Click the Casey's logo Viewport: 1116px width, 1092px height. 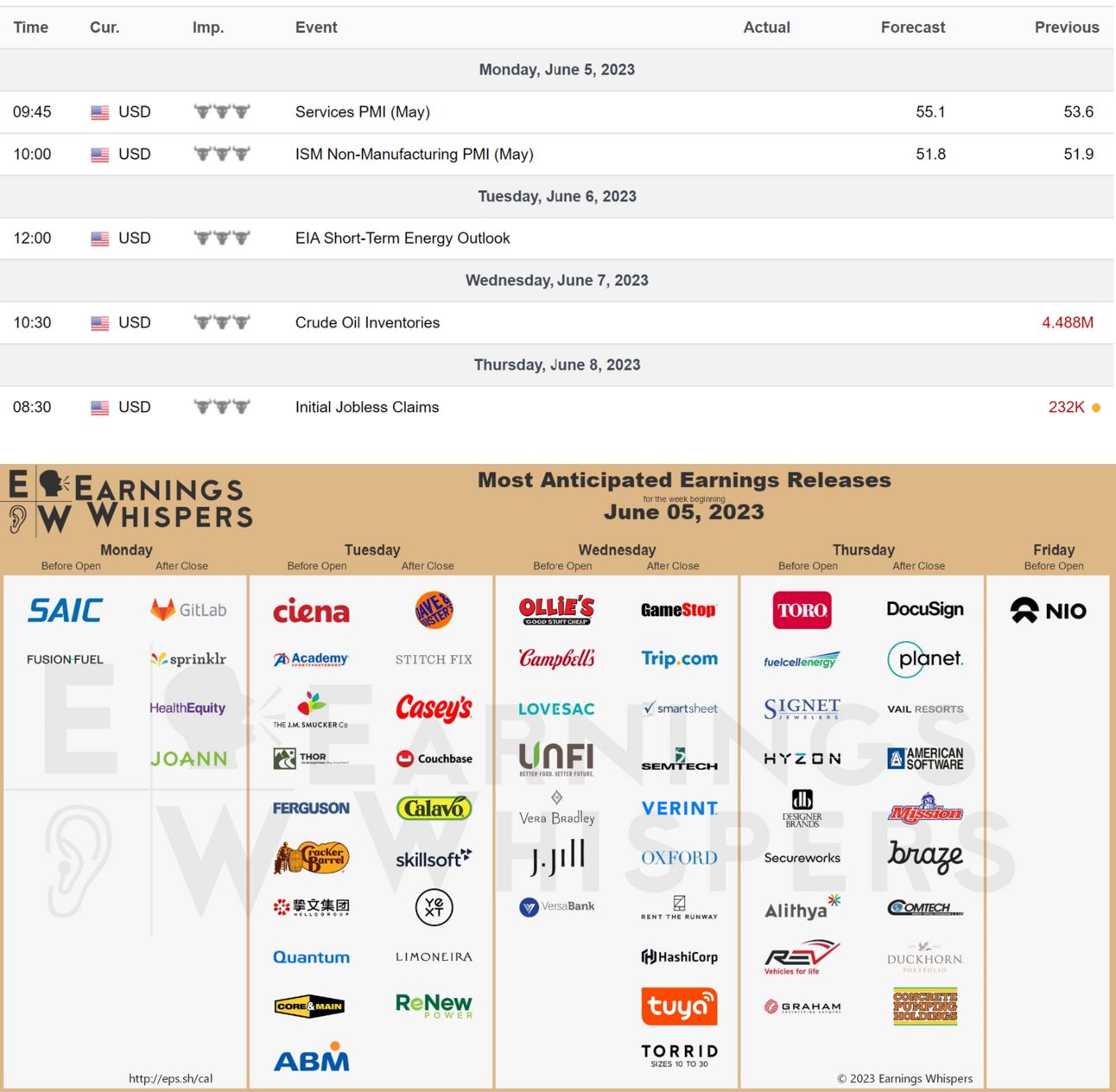pyautogui.click(x=434, y=709)
